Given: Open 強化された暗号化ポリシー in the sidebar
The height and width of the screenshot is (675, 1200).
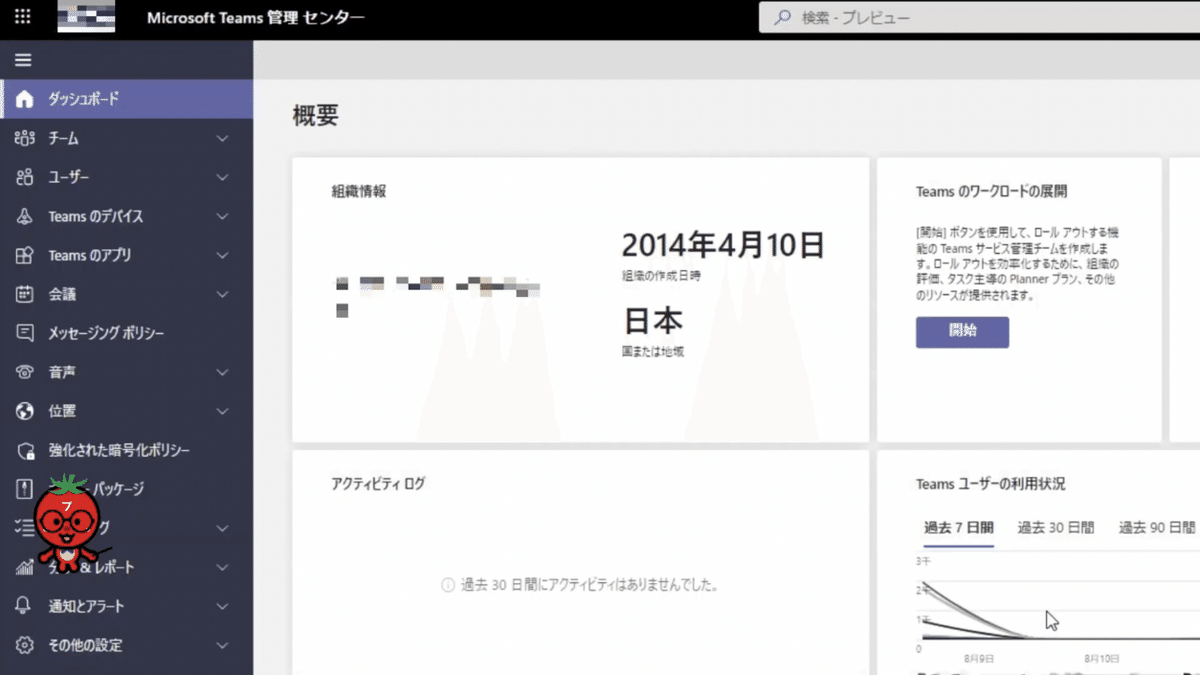Looking at the screenshot, I should (127, 450).
